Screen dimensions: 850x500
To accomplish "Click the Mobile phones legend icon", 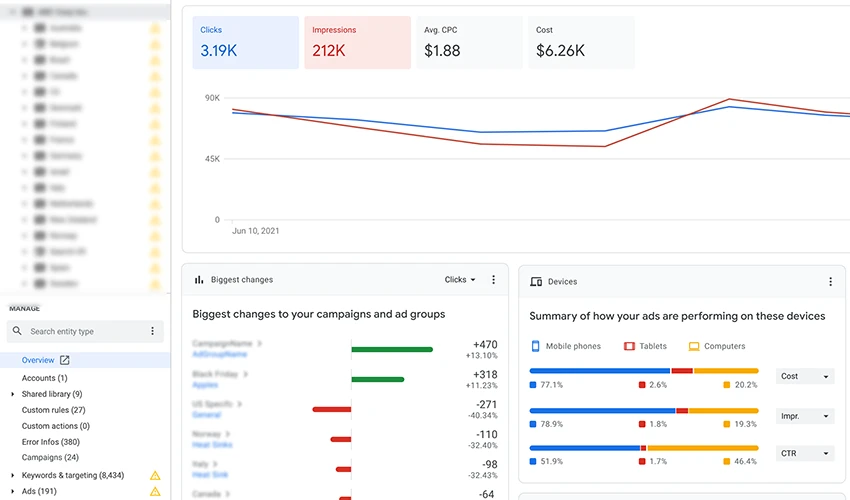I will (x=536, y=346).
